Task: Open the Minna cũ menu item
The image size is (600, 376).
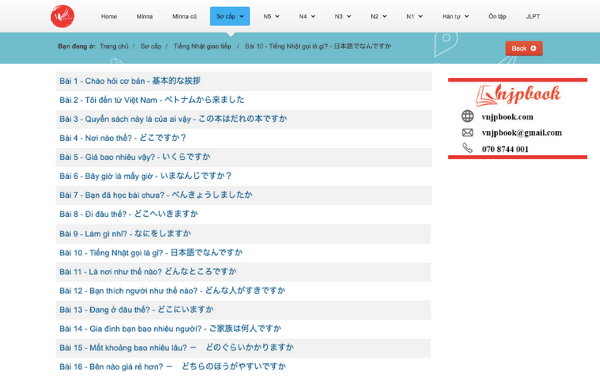Action: (x=184, y=16)
